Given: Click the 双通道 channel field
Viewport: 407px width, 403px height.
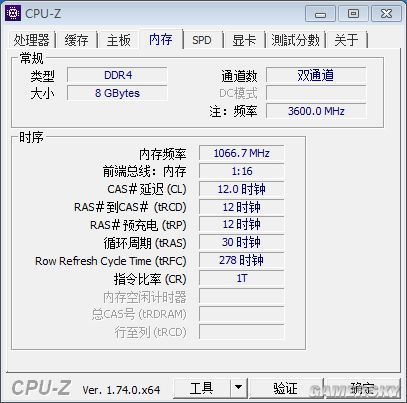Looking at the screenshot, I should pos(316,75).
